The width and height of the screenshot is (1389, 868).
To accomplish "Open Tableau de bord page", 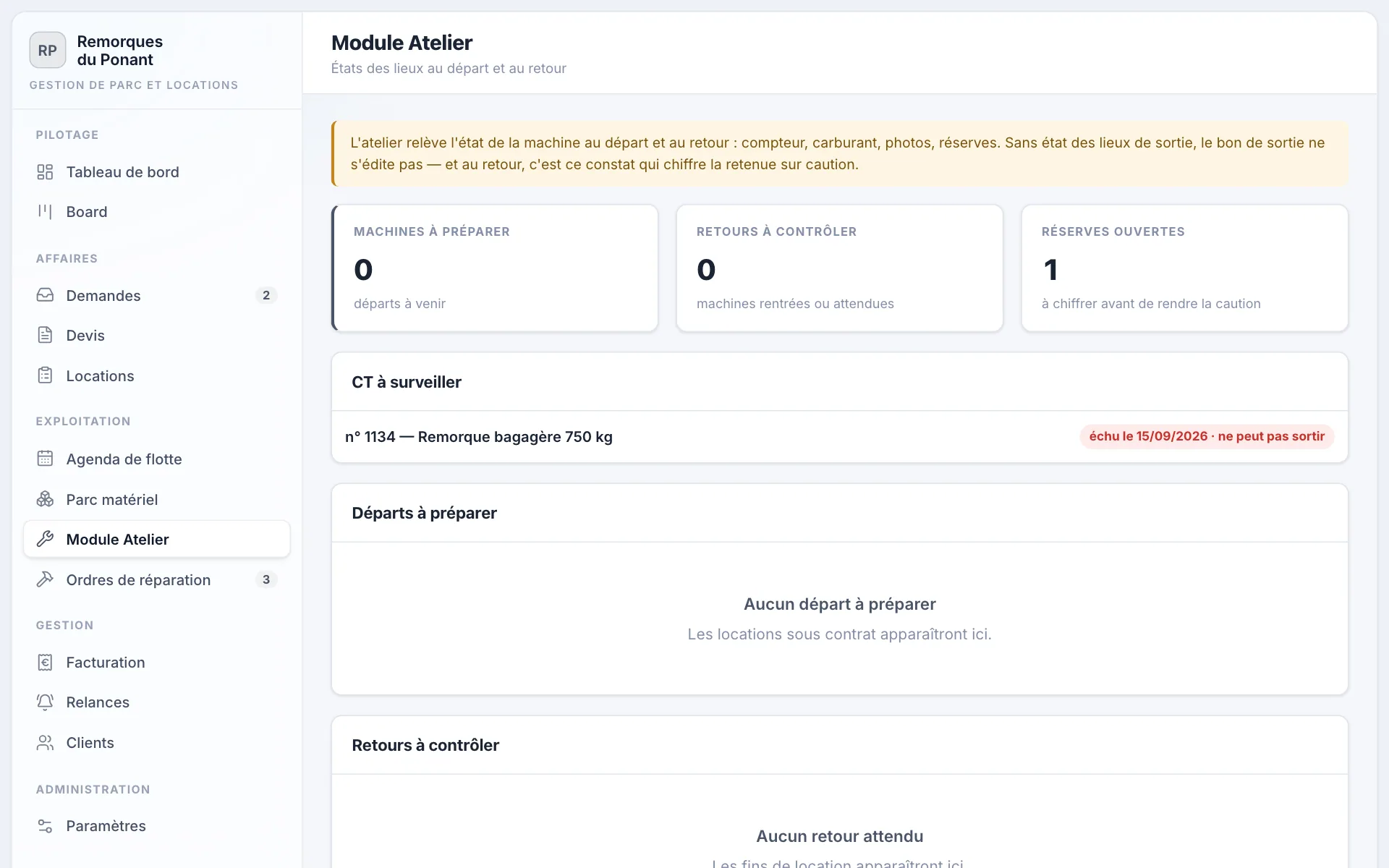I will click(157, 172).
